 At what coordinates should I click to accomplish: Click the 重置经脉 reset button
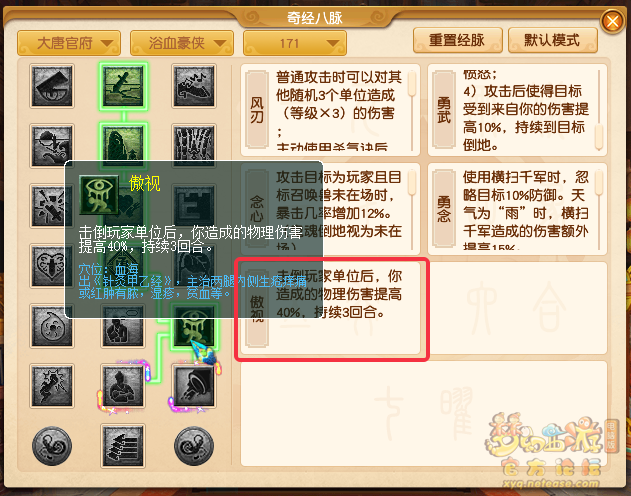458,40
